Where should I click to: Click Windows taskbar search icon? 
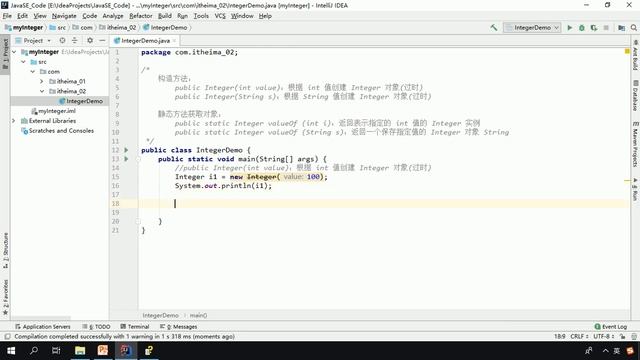[34, 351]
